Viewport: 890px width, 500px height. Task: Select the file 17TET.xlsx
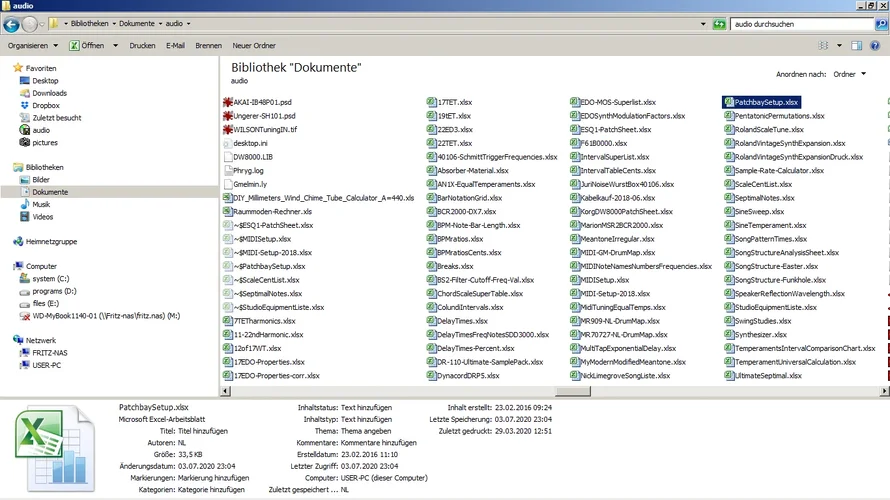click(x=450, y=102)
